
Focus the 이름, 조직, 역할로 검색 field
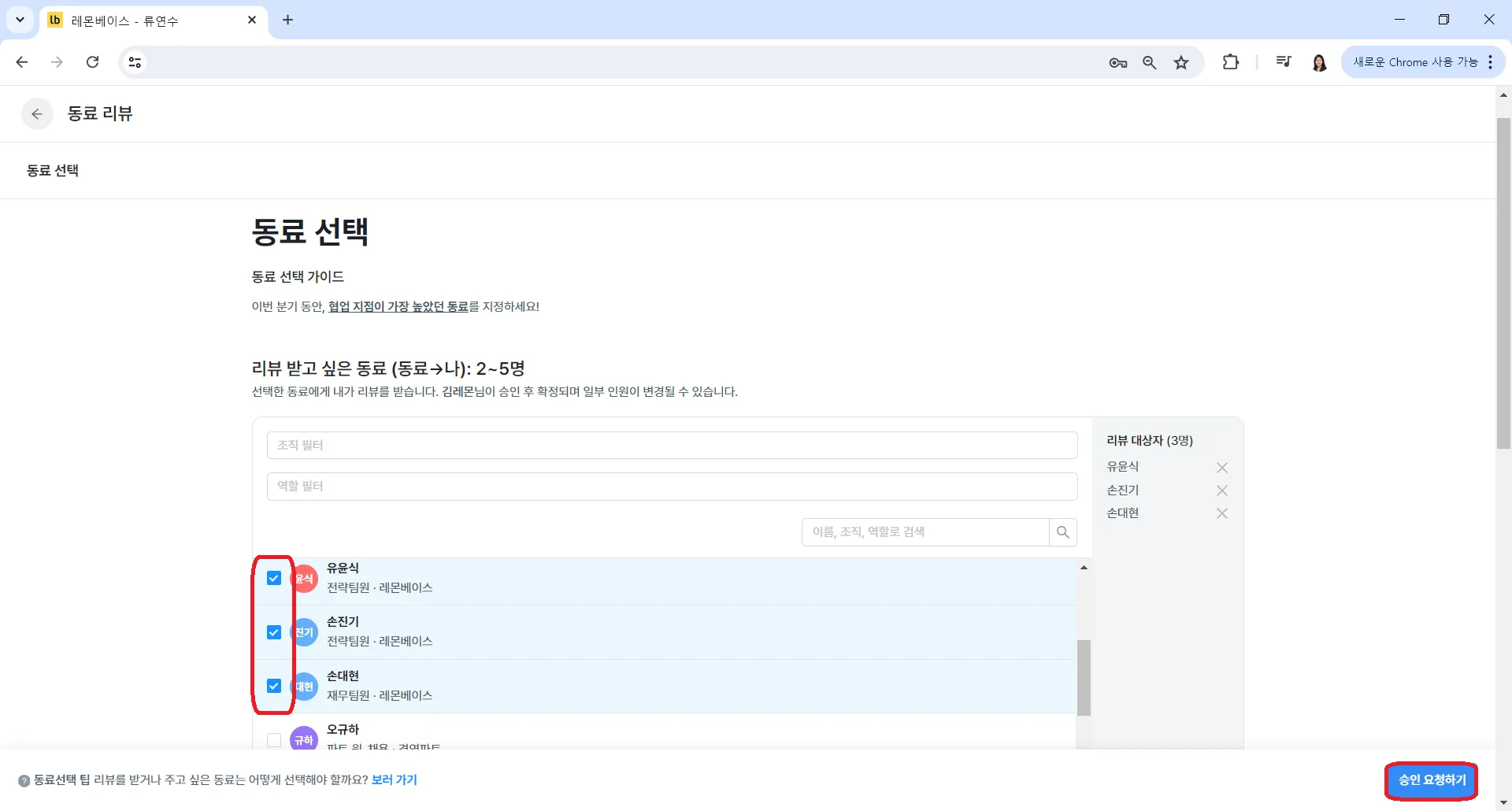click(925, 532)
